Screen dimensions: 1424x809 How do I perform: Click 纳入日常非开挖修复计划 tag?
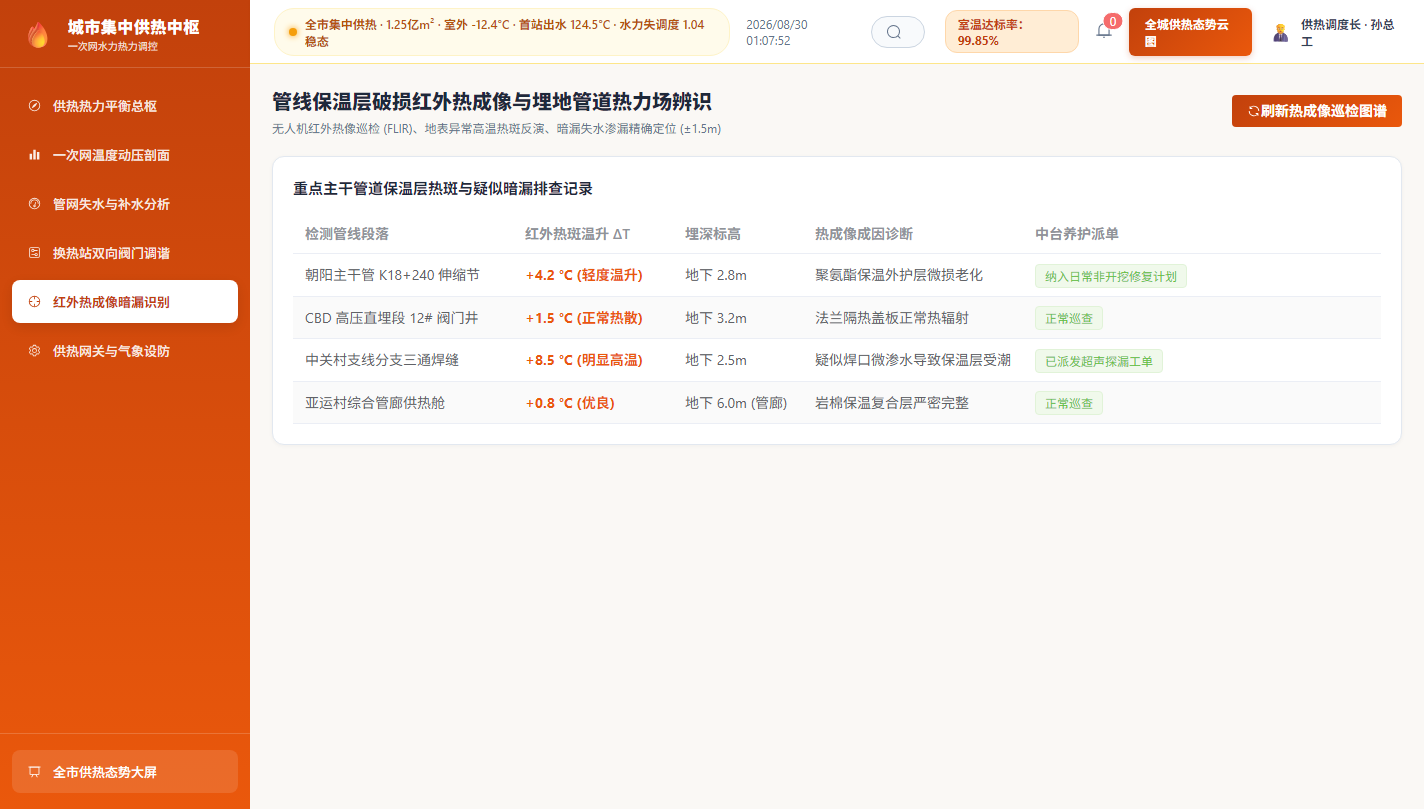click(1110, 276)
